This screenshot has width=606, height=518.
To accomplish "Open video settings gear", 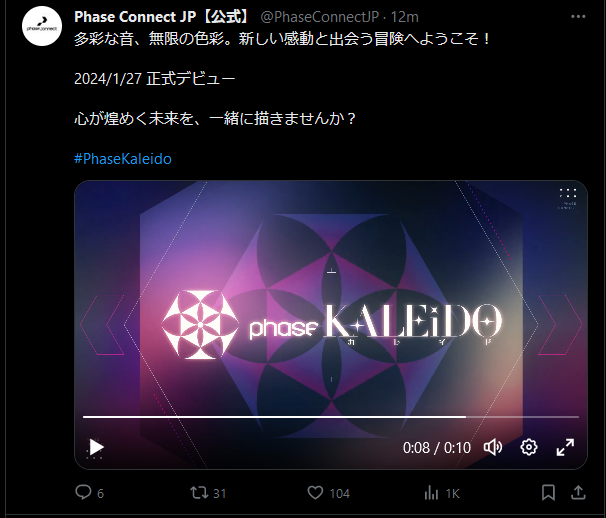I will click(x=529, y=447).
